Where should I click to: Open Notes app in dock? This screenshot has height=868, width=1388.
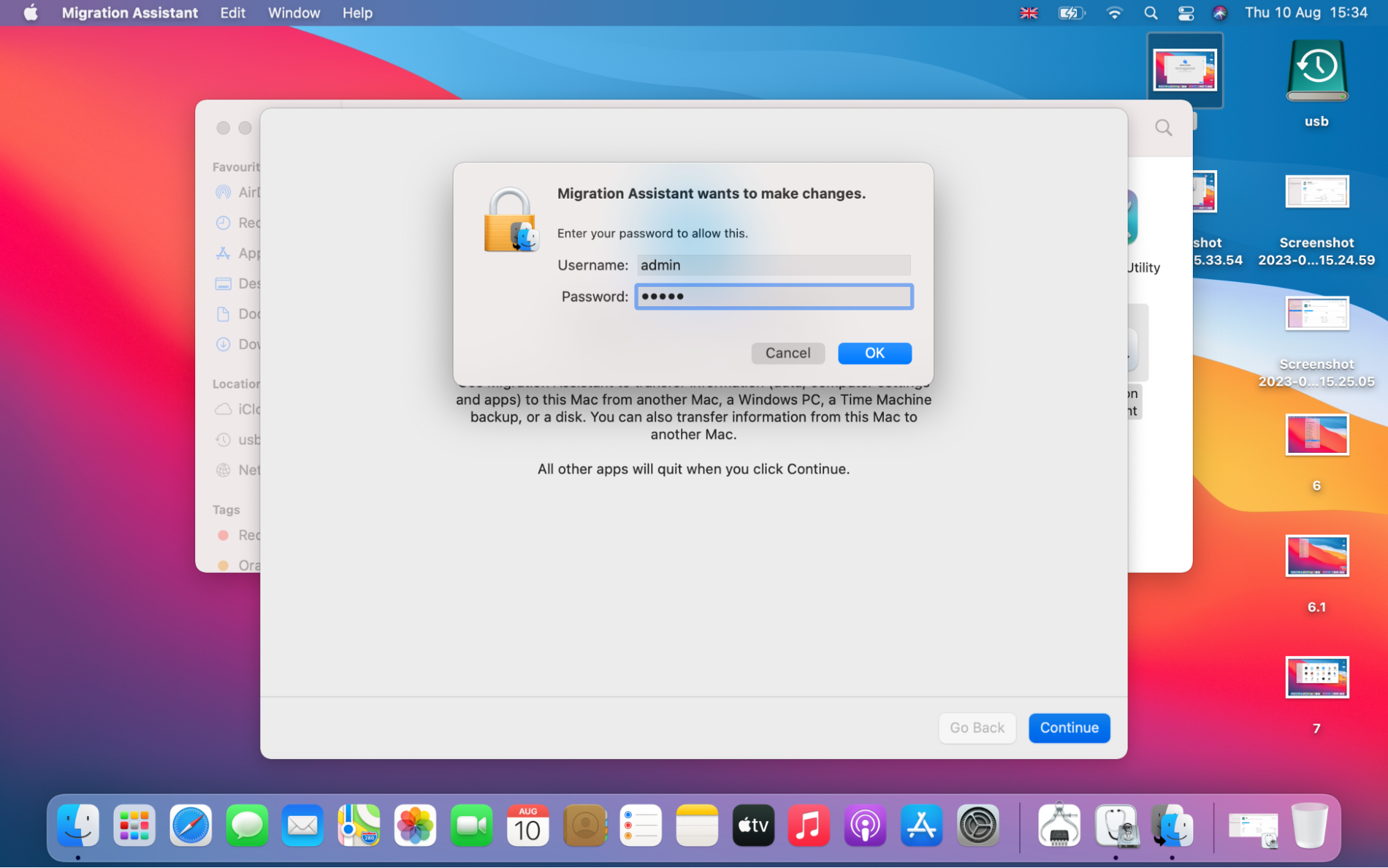click(696, 825)
